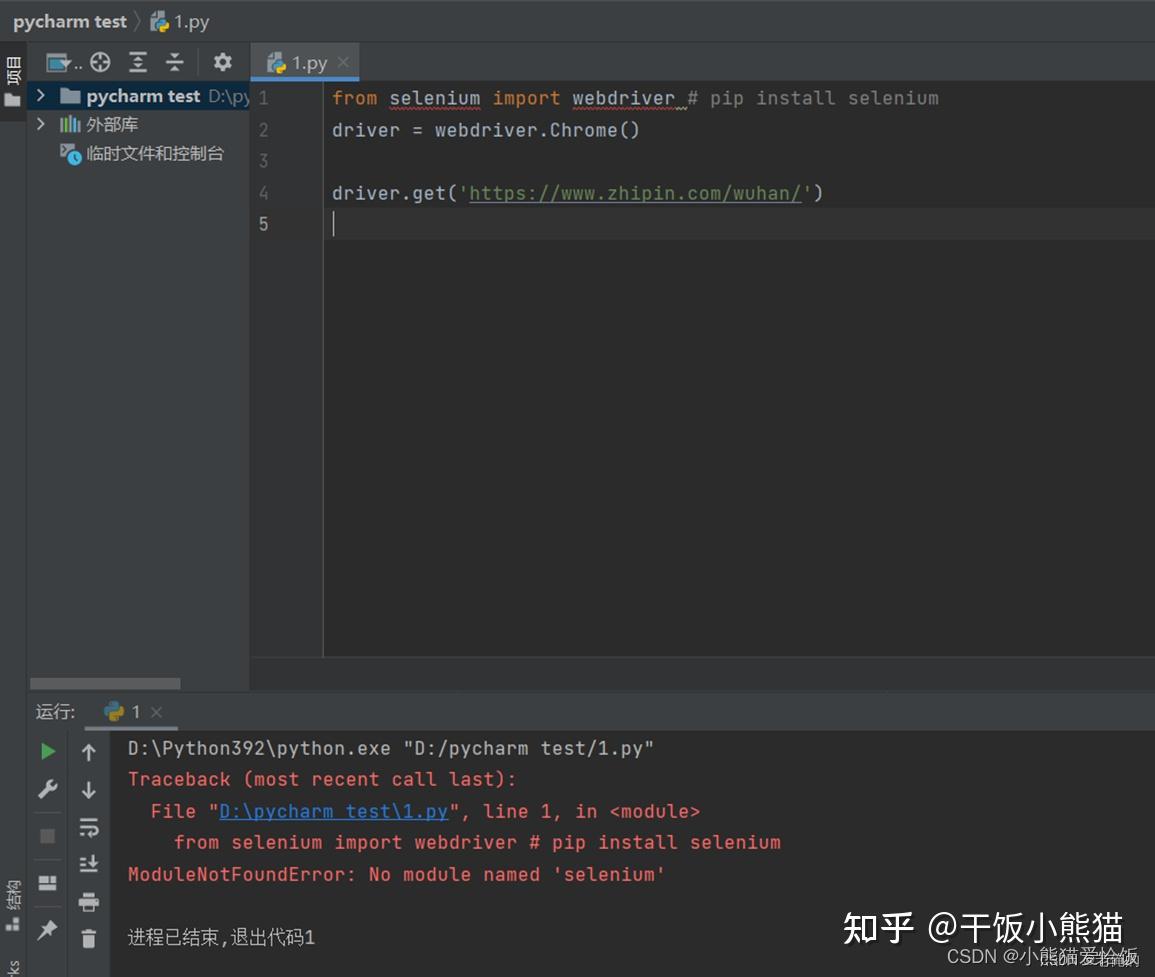This screenshot has width=1155, height=977.
Task: Switch to the 1.py editor tab
Action: coord(305,62)
